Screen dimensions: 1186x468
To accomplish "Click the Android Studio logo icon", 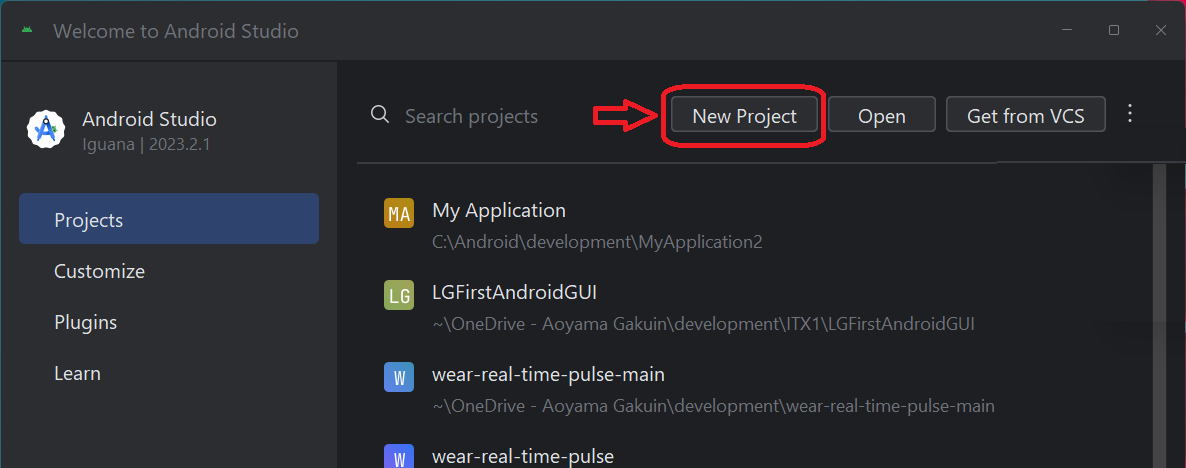I will pos(46,129).
